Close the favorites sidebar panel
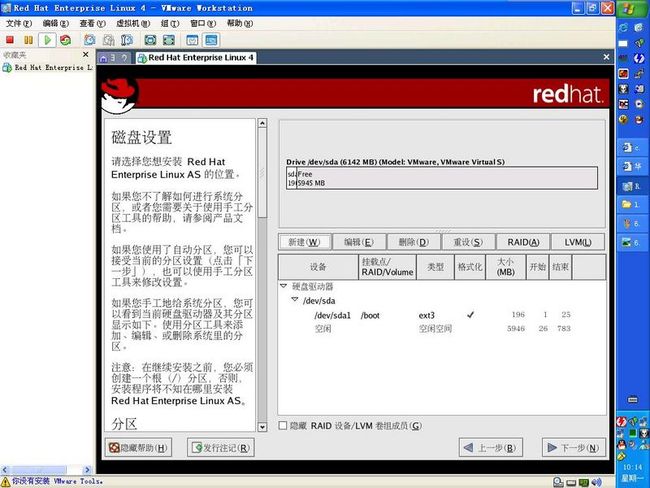The height and width of the screenshot is (488, 650). pos(85,54)
